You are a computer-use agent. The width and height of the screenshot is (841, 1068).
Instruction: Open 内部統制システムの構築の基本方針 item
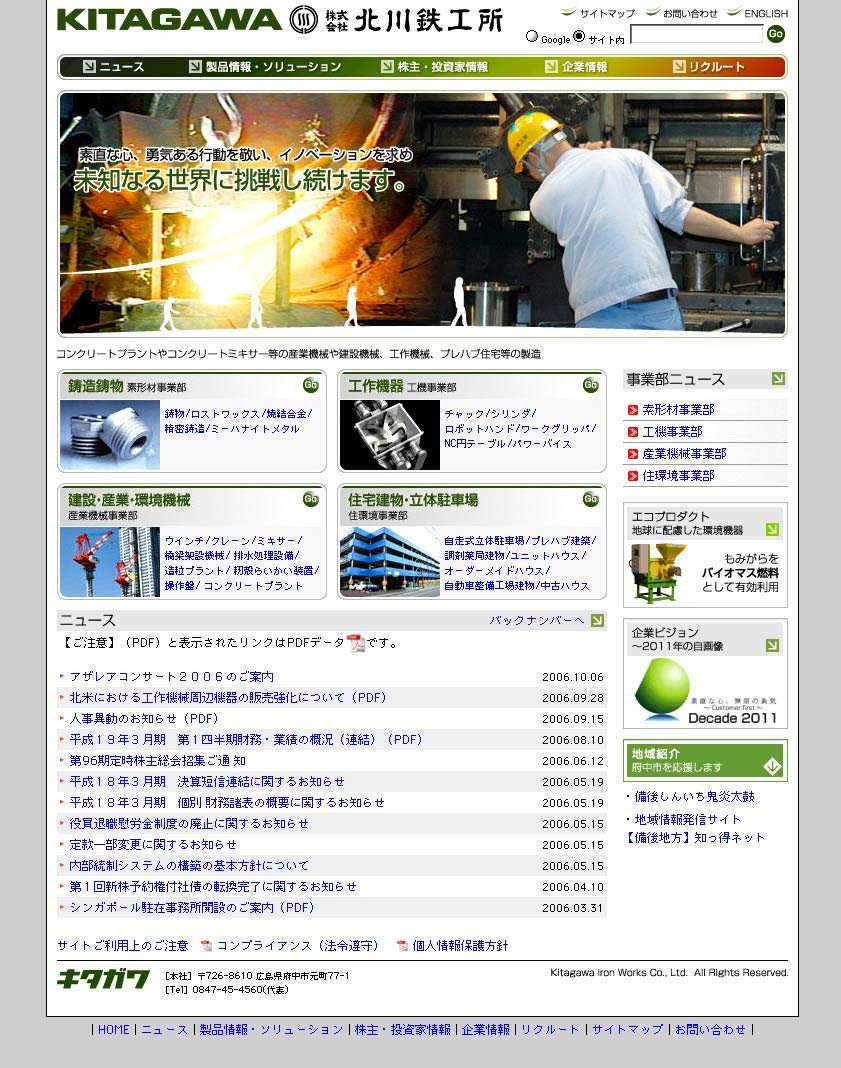pyautogui.click(x=189, y=866)
